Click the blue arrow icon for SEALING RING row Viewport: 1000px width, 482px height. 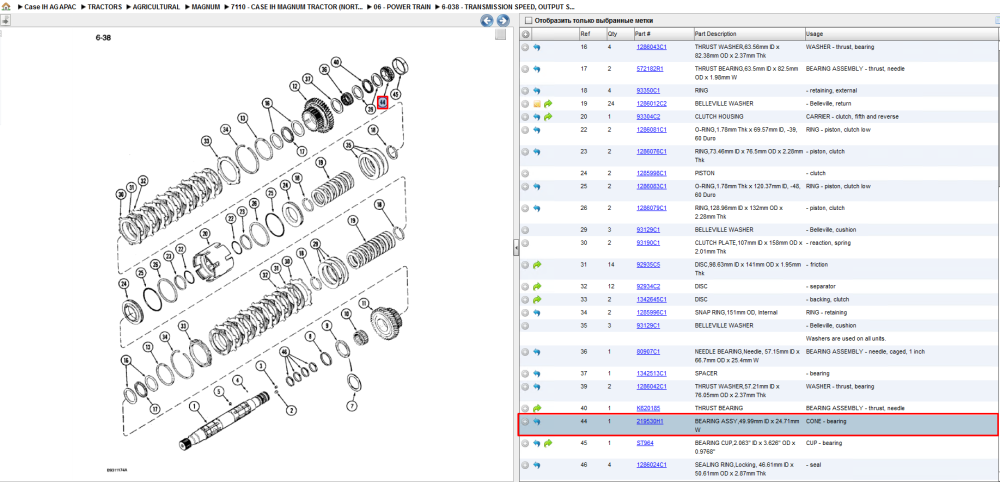537,465
